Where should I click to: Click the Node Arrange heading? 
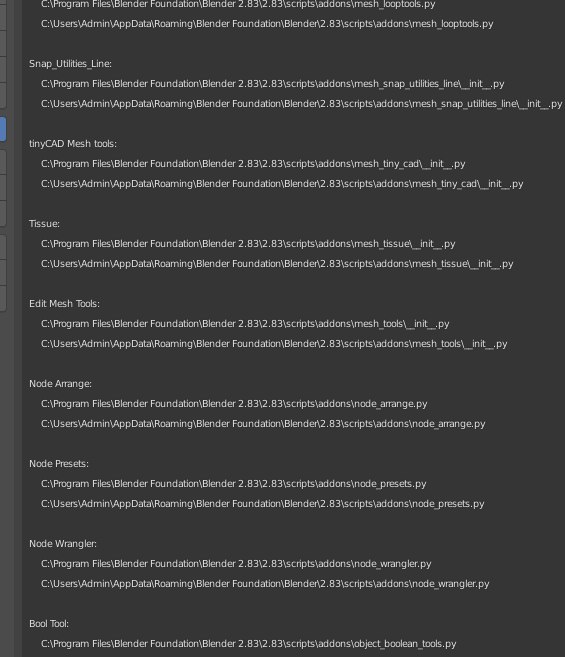pos(60,384)
